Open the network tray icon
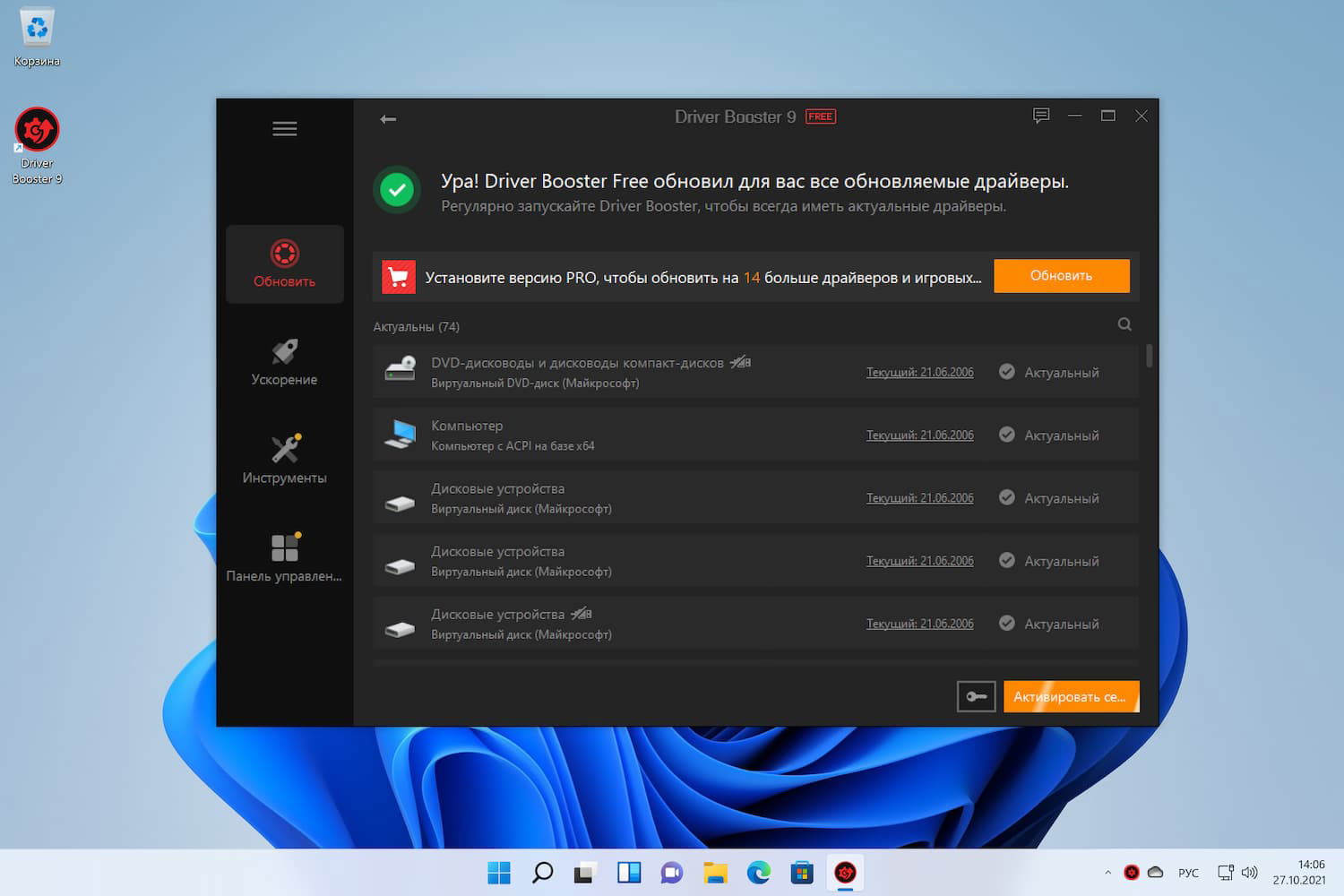 (1226, 873)
